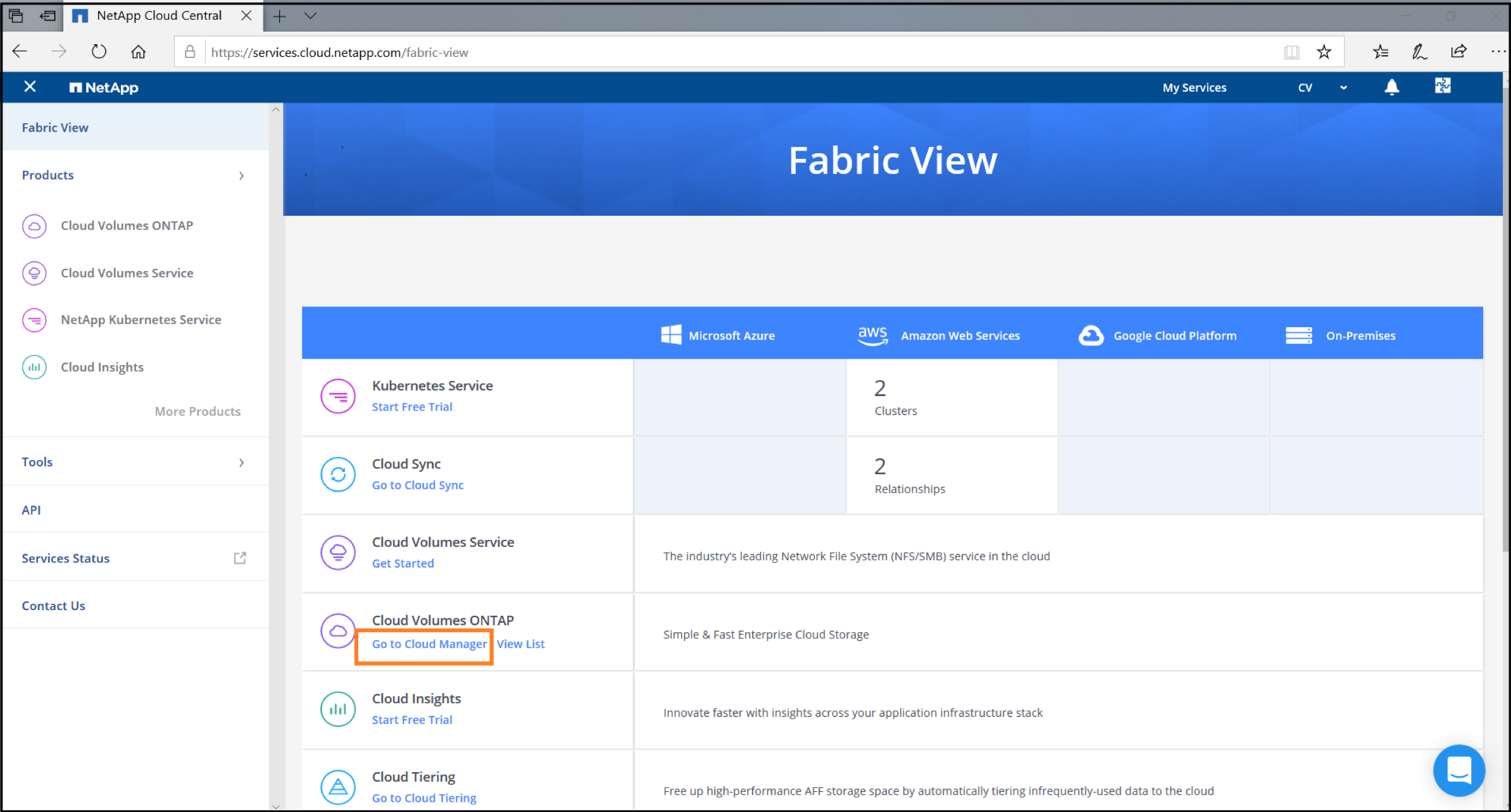This screenshot has height=812, width=1511.
Task: Click the notification bell icon
Action: [x=1391, y=87]
